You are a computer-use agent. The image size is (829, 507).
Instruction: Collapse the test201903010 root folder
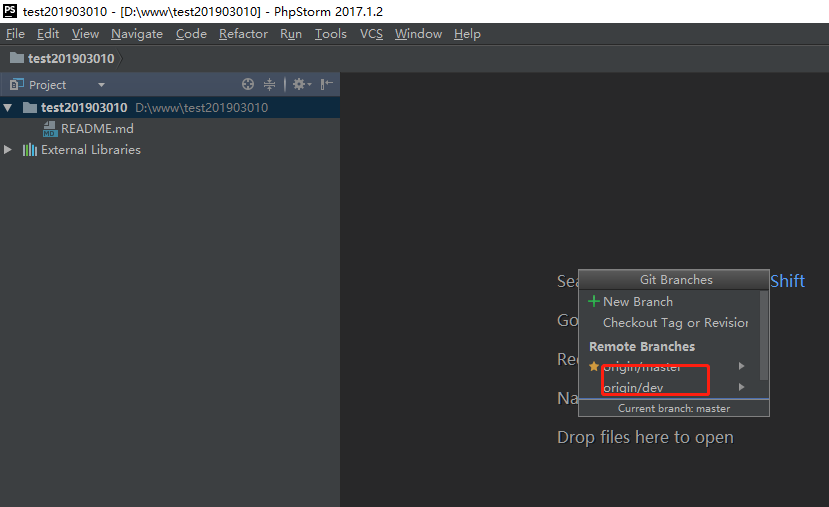[8, 108]
